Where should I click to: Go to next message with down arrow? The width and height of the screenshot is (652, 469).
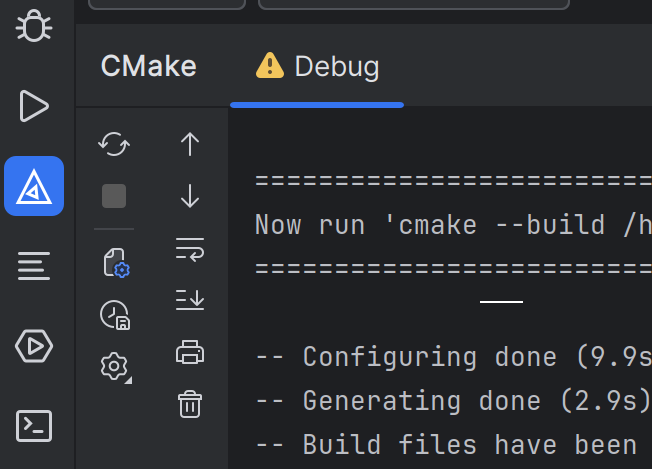189,196
